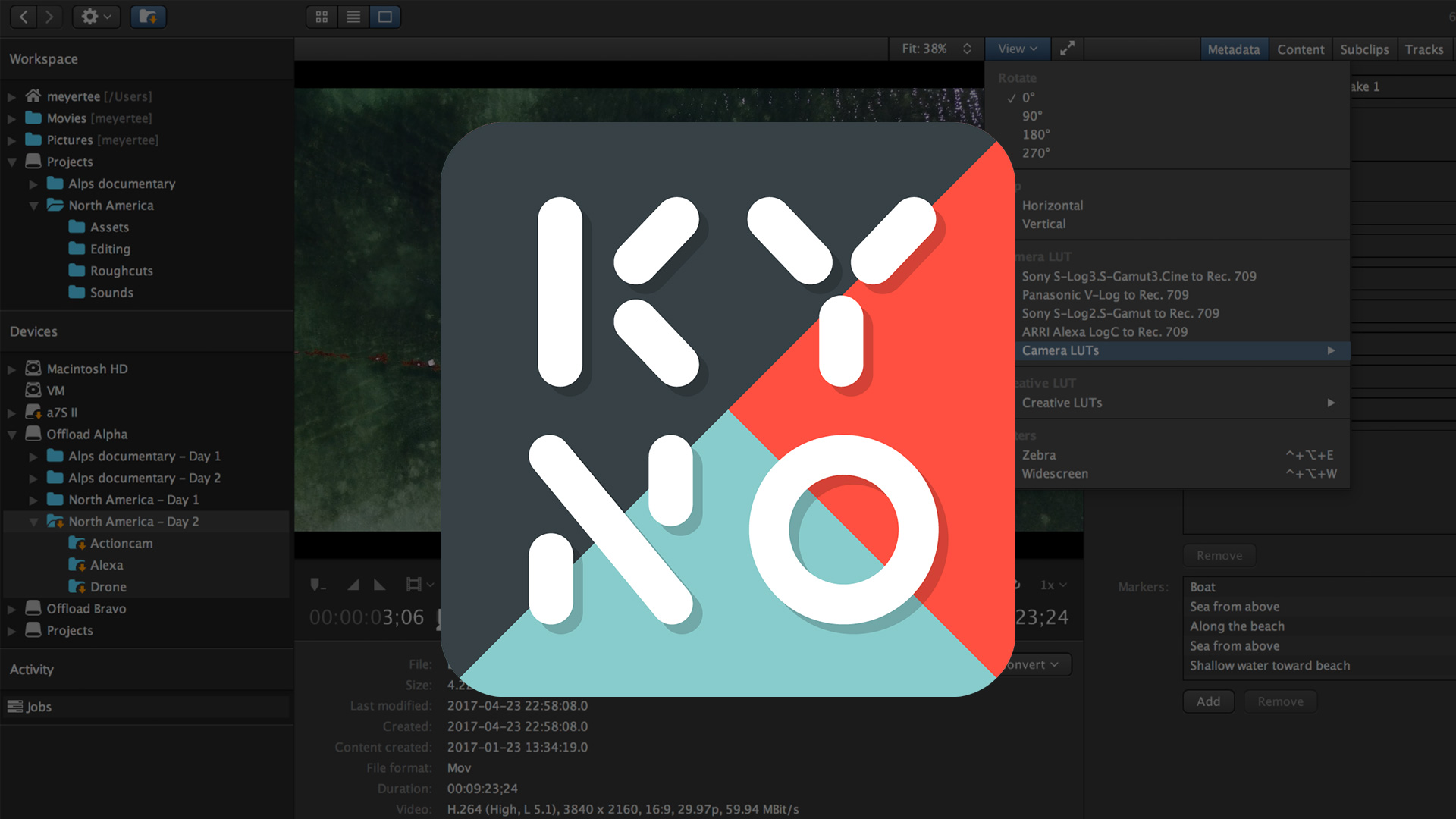Switch to the Metadata tab

(1234, 49)
